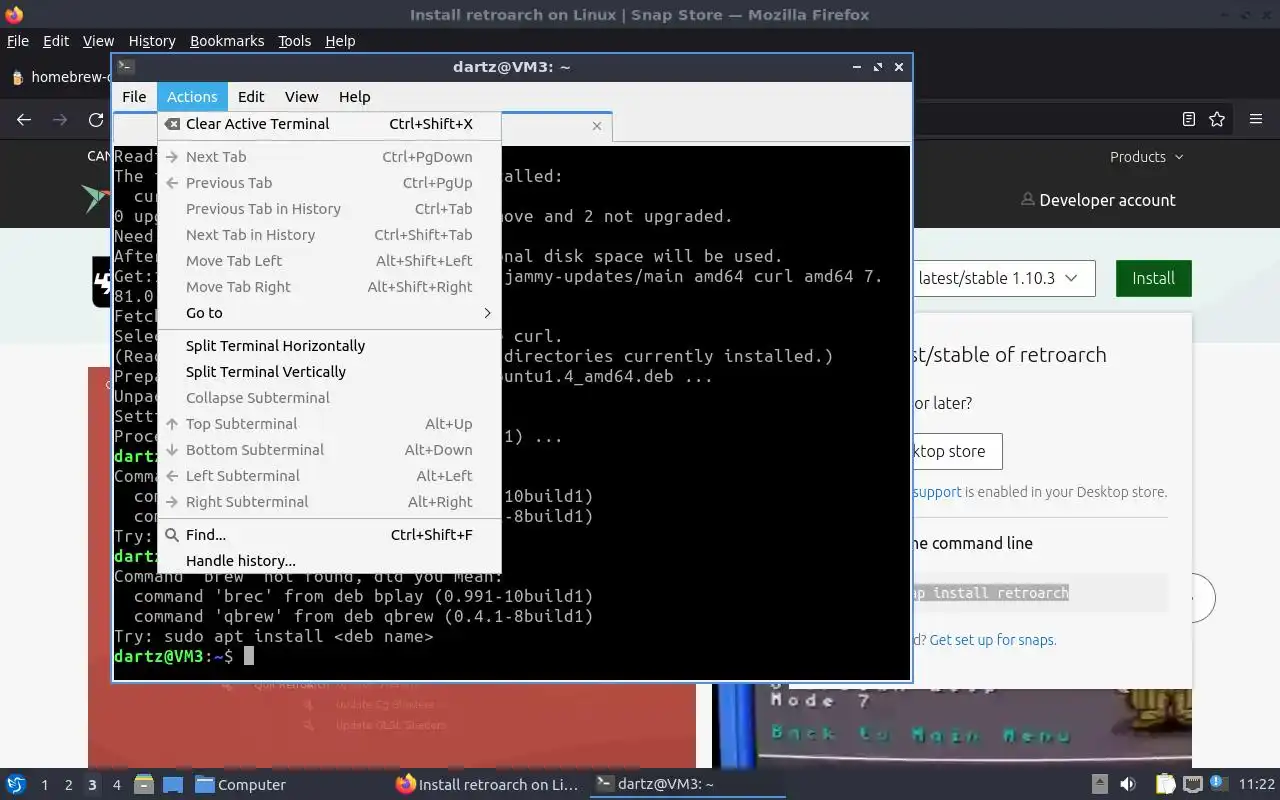Open the terminal Edit menu
The image size is (1280, 800).
tap(251, 97)
